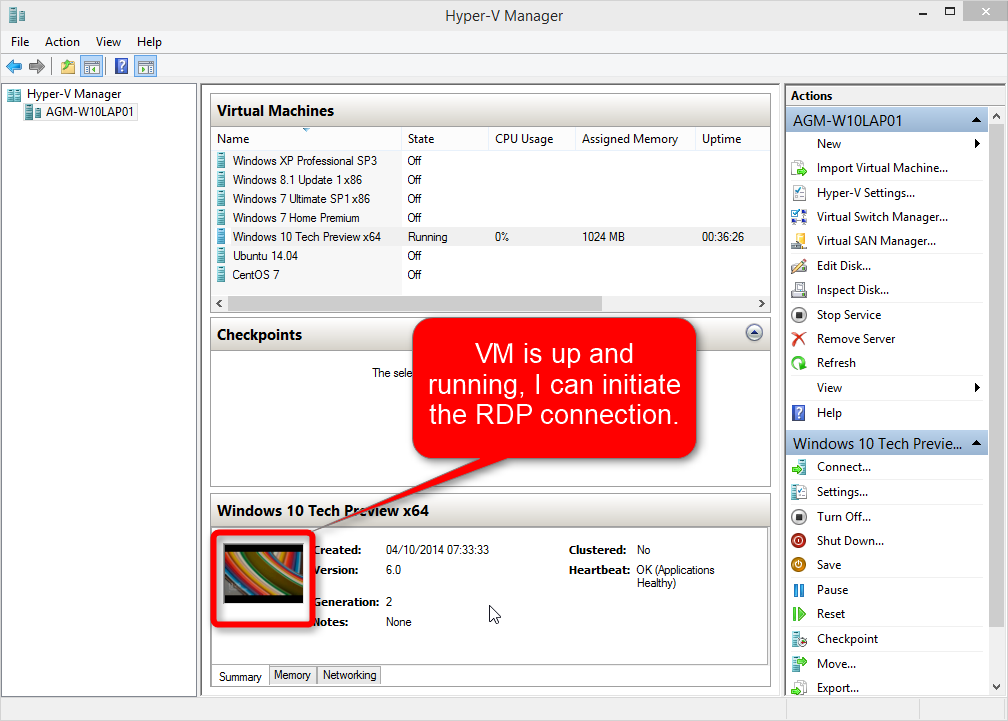Screen dimensions: 1008x721
Task: Collapse the AGM-W10LAP01 actions section
Action: click(x=976, y=120)
